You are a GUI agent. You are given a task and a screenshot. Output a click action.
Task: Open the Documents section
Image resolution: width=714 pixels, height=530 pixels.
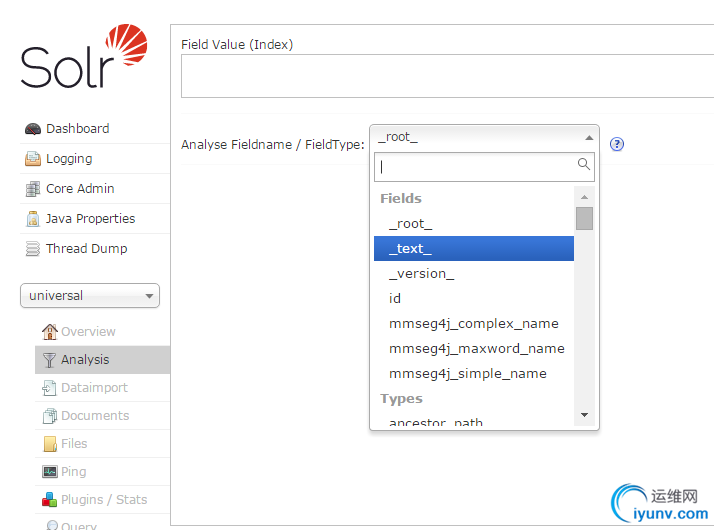coord(95,416)
